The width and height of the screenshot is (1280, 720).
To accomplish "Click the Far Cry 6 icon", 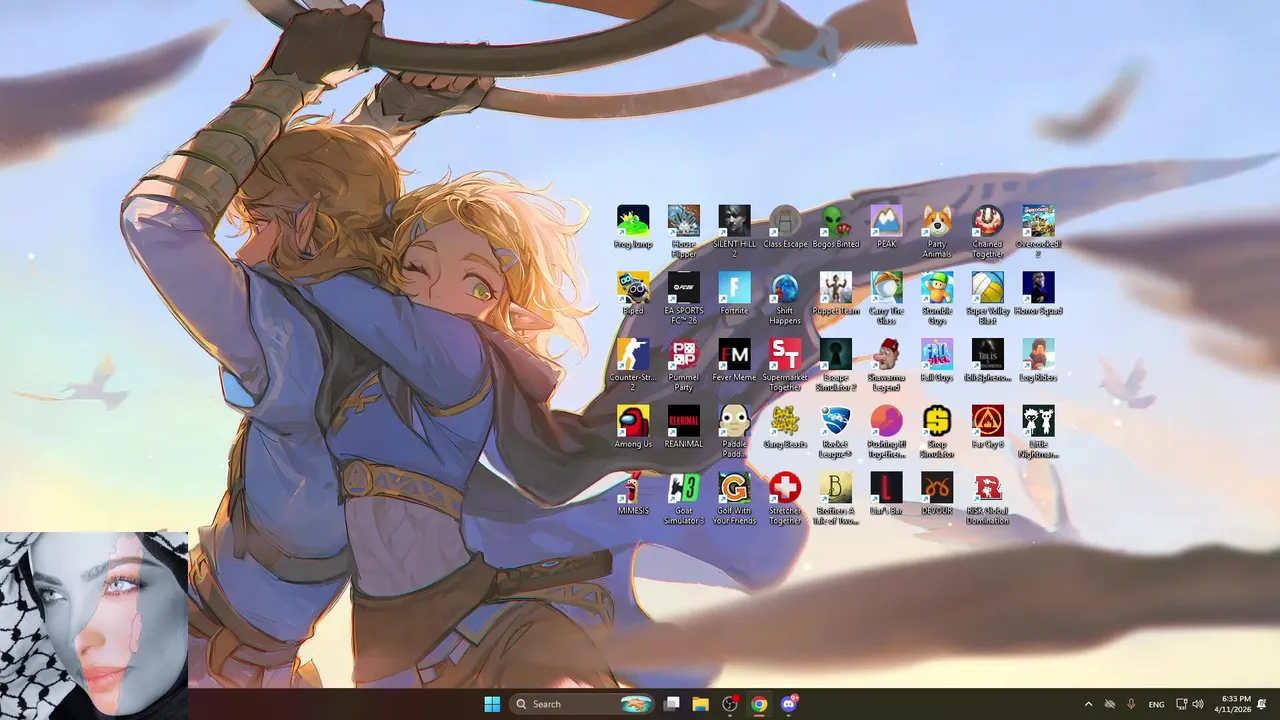I will pyautogui.click(x=987, y=428).
